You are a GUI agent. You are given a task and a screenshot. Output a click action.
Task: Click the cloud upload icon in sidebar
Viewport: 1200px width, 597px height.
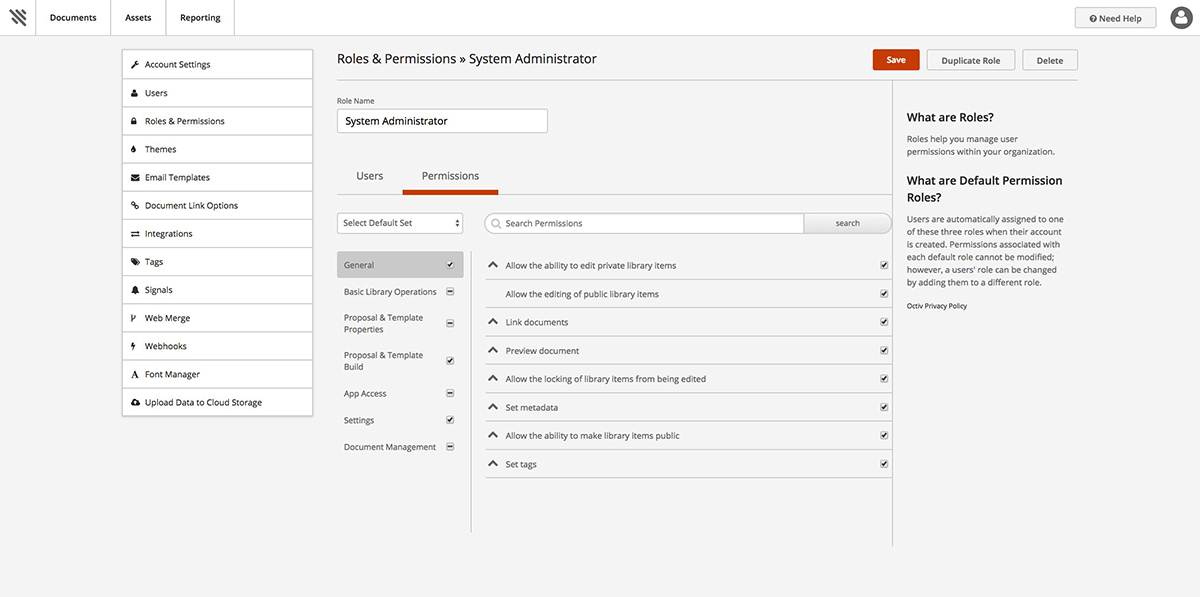click(x=135, y=403)
